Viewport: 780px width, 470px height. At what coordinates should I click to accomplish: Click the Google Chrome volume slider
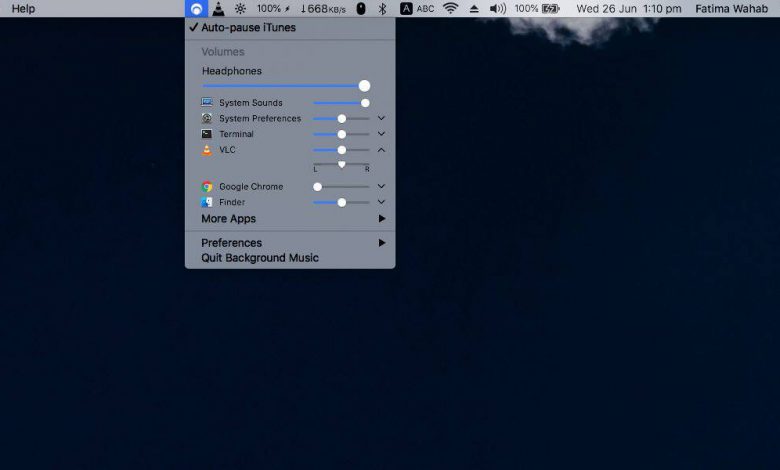[341, 187]
